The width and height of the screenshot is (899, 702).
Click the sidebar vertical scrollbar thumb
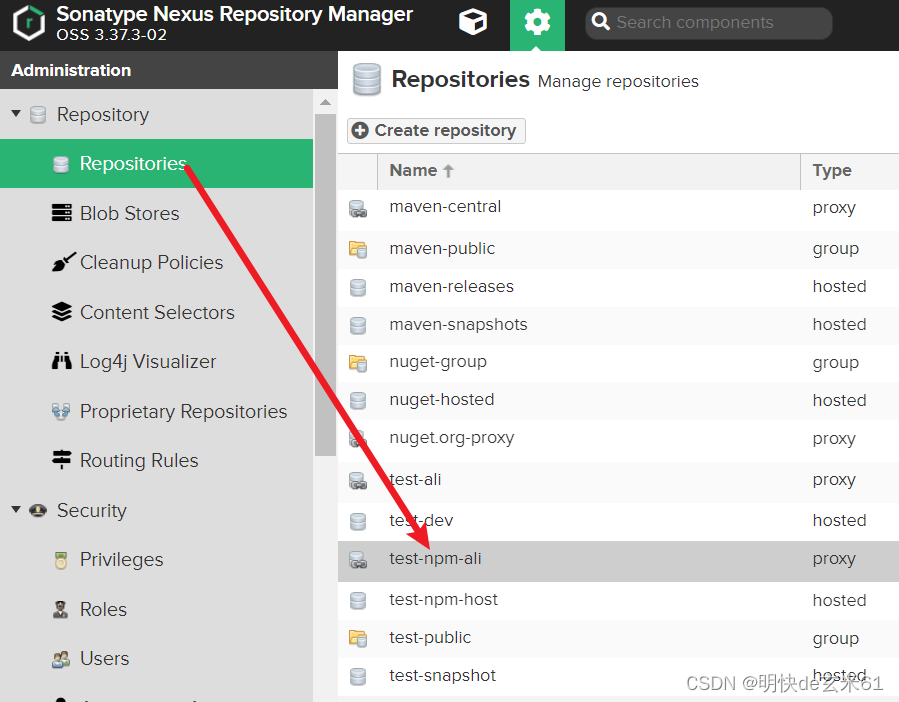(325, 285)
